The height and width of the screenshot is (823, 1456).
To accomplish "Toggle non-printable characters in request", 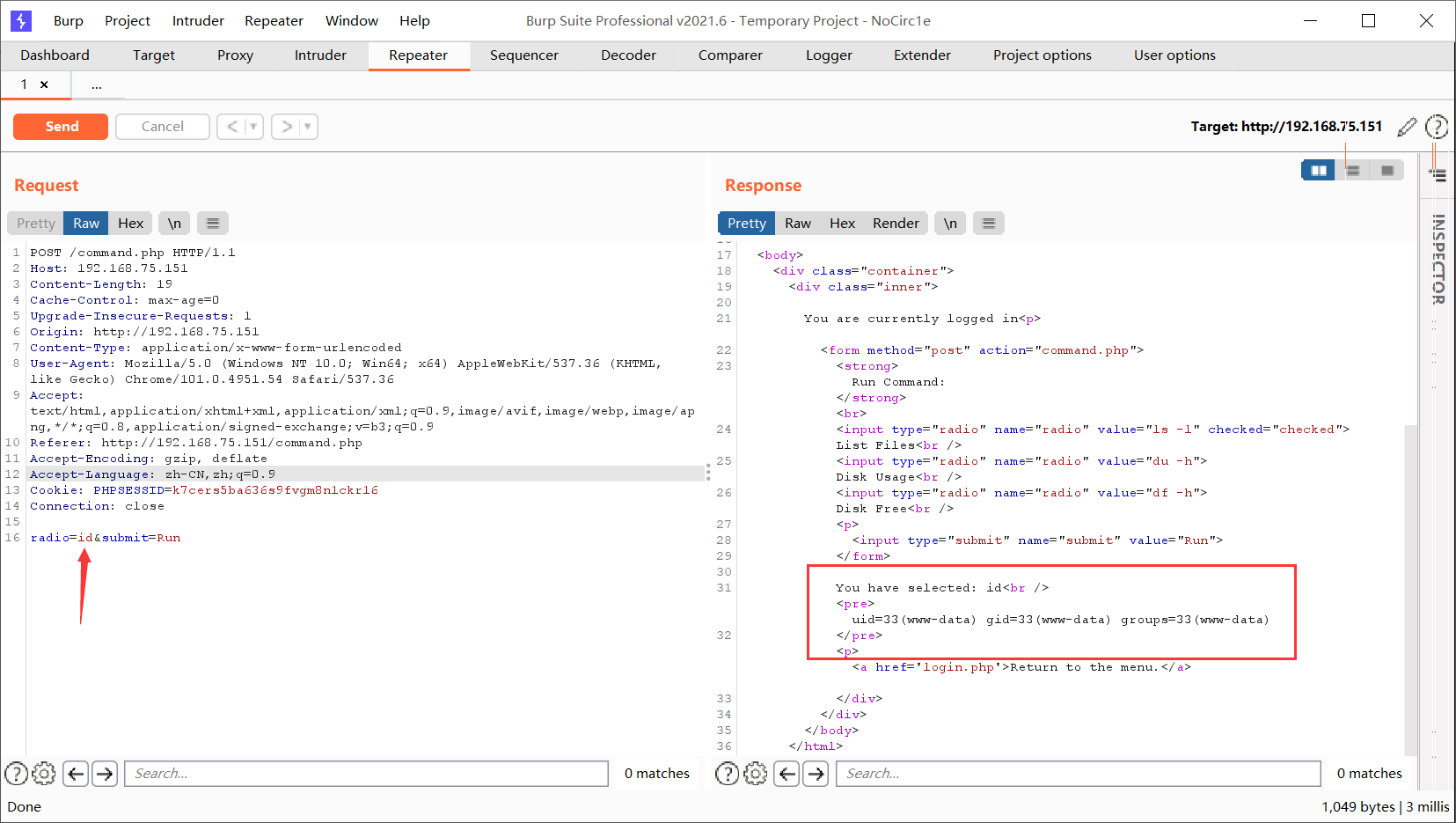I will click(174, 224).
